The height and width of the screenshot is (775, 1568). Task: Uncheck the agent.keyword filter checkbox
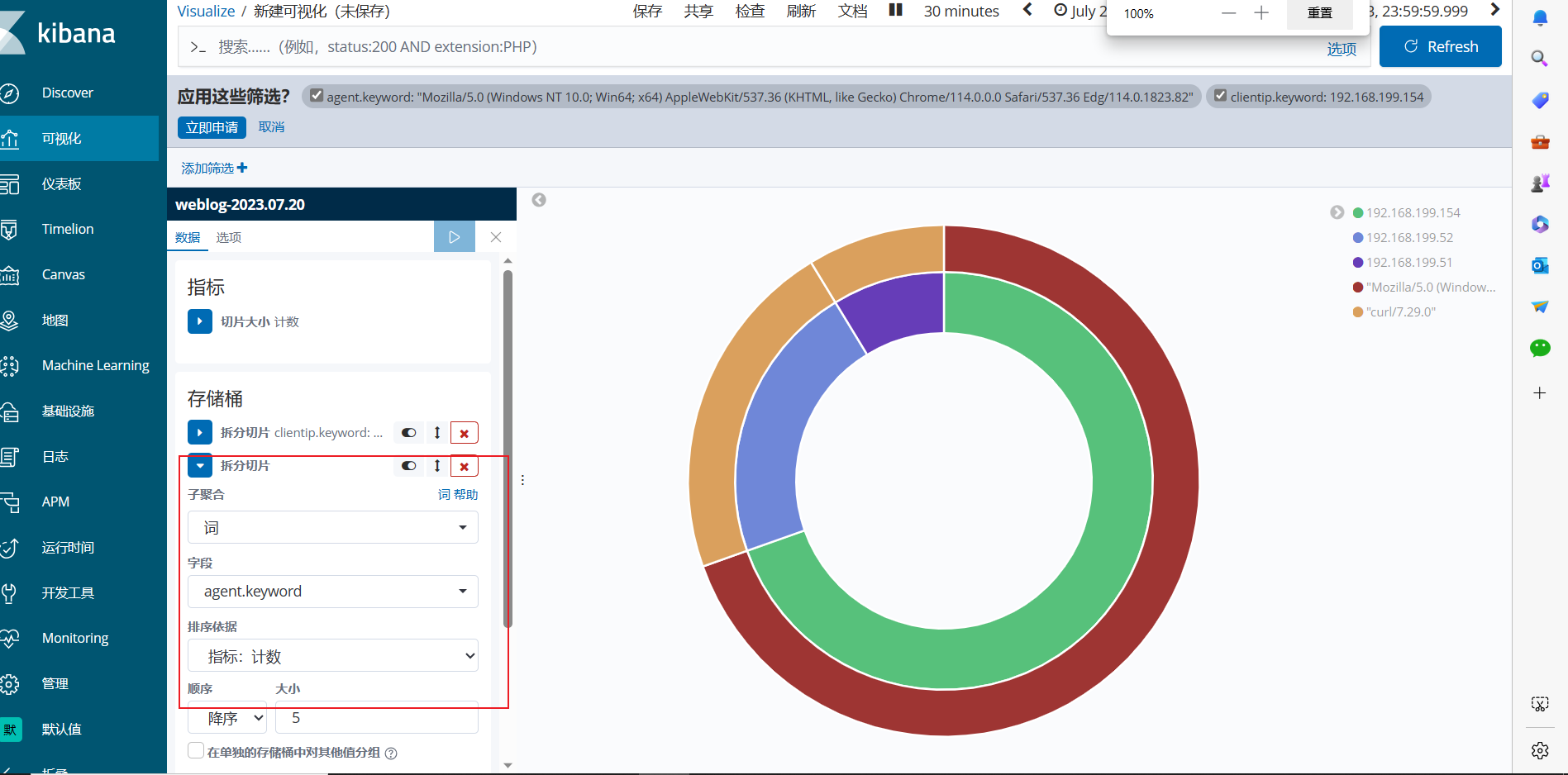tap(316, 96)
